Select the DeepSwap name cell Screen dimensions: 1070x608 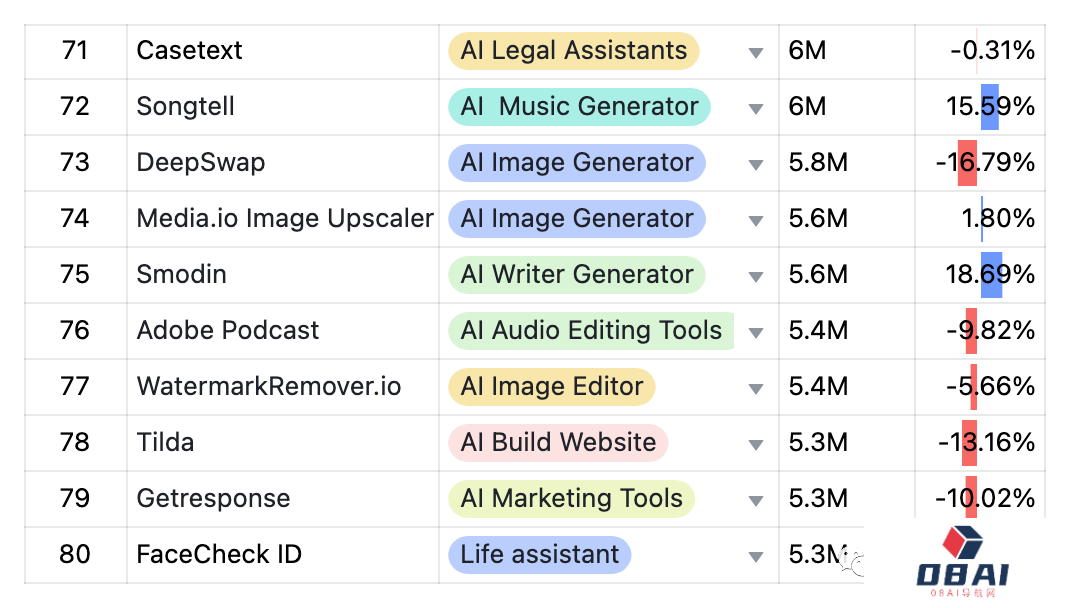283,163
